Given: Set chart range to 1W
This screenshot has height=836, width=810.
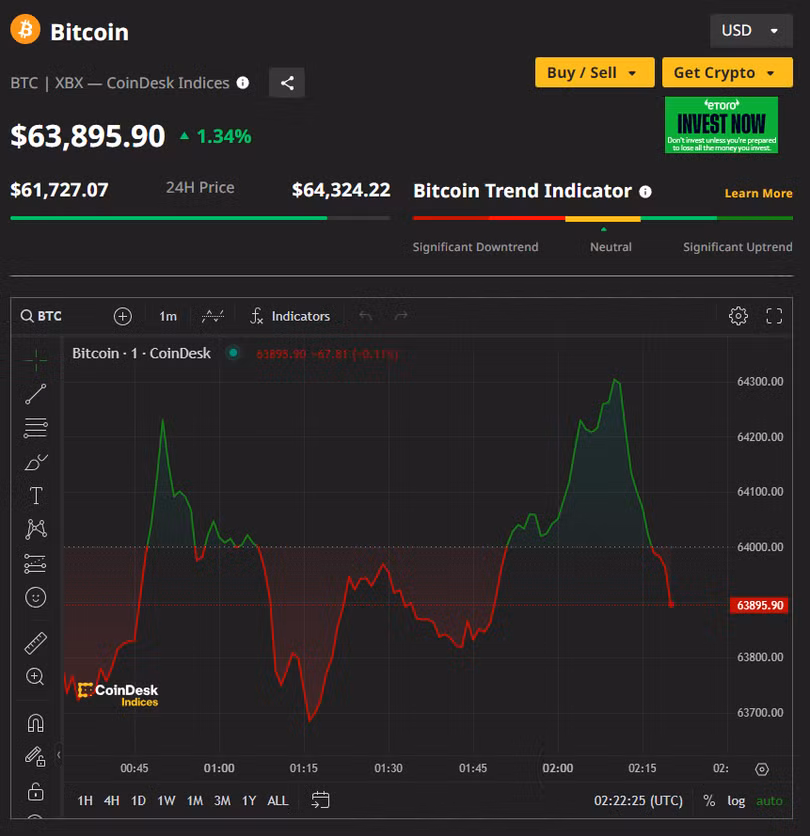Looking at the screenshot, I should pos(166,800).
